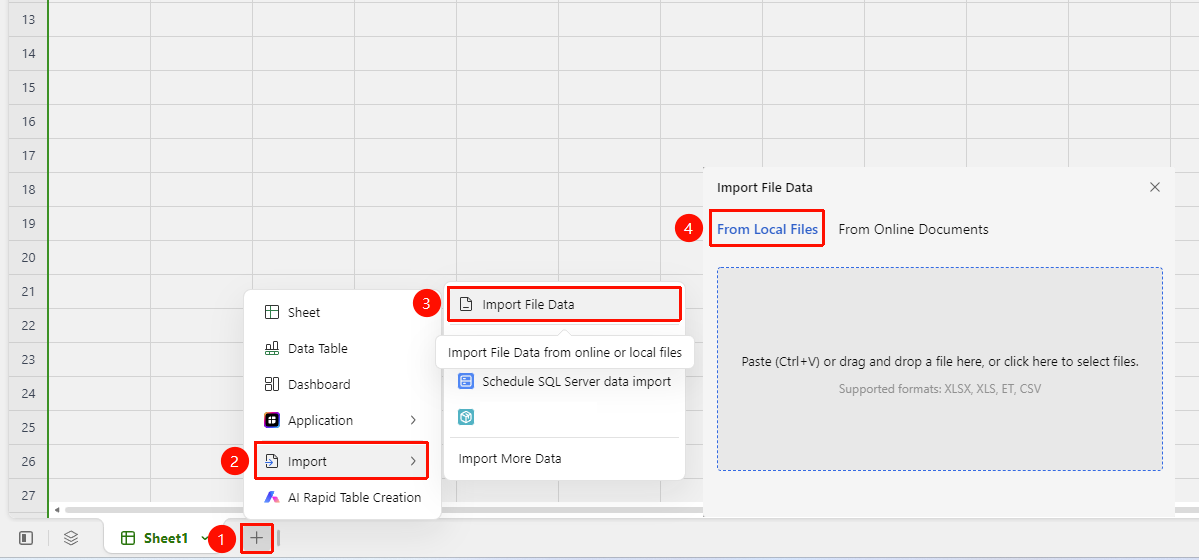This screenshot has width=1199, height=560.
Task: Select Import in the add menu
Action: (x=341, y=461)
